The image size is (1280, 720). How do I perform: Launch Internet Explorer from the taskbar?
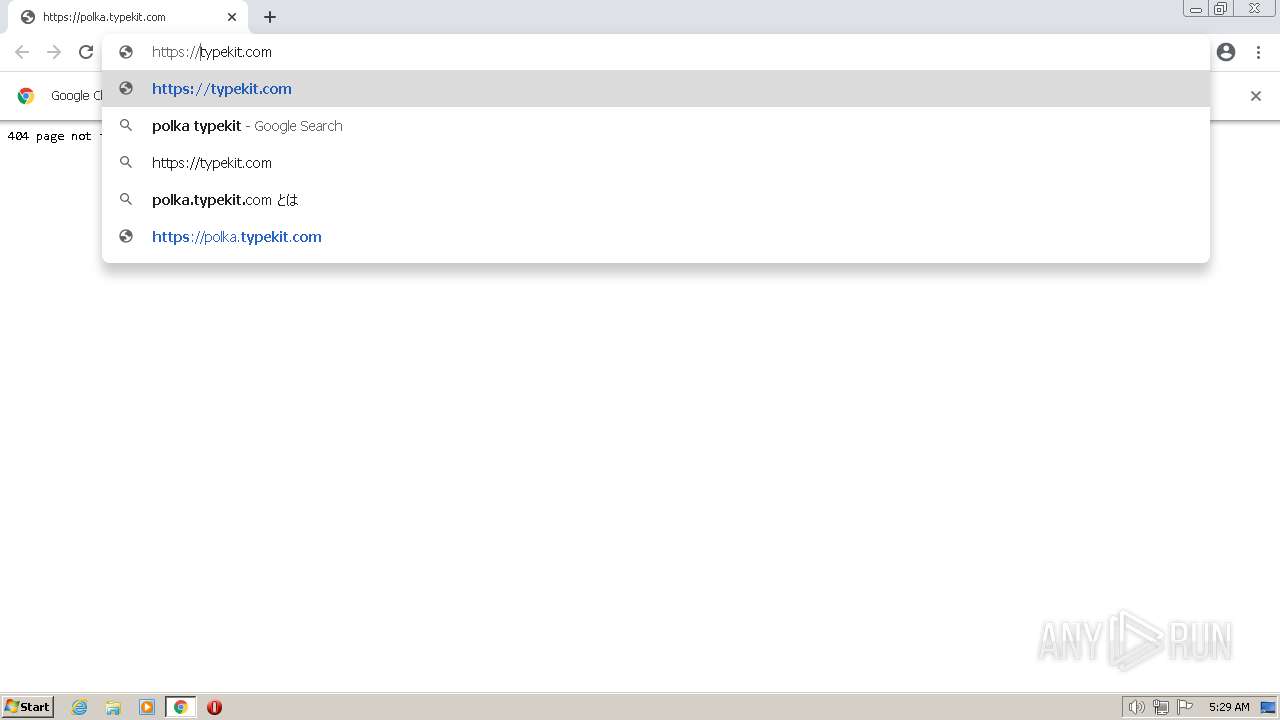pos(80,707)
